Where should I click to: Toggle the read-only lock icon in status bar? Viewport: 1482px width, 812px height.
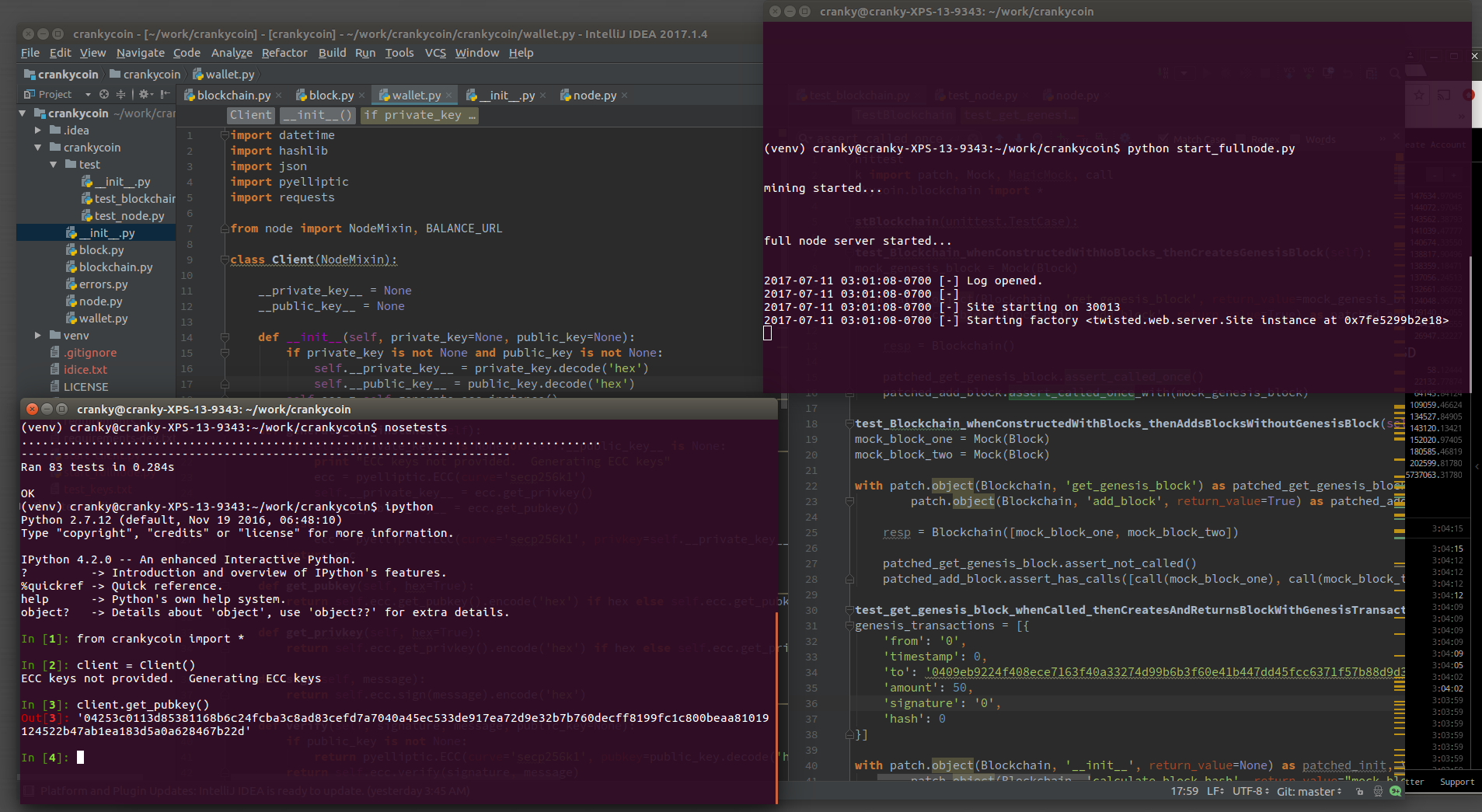(x=1359, y=791)
